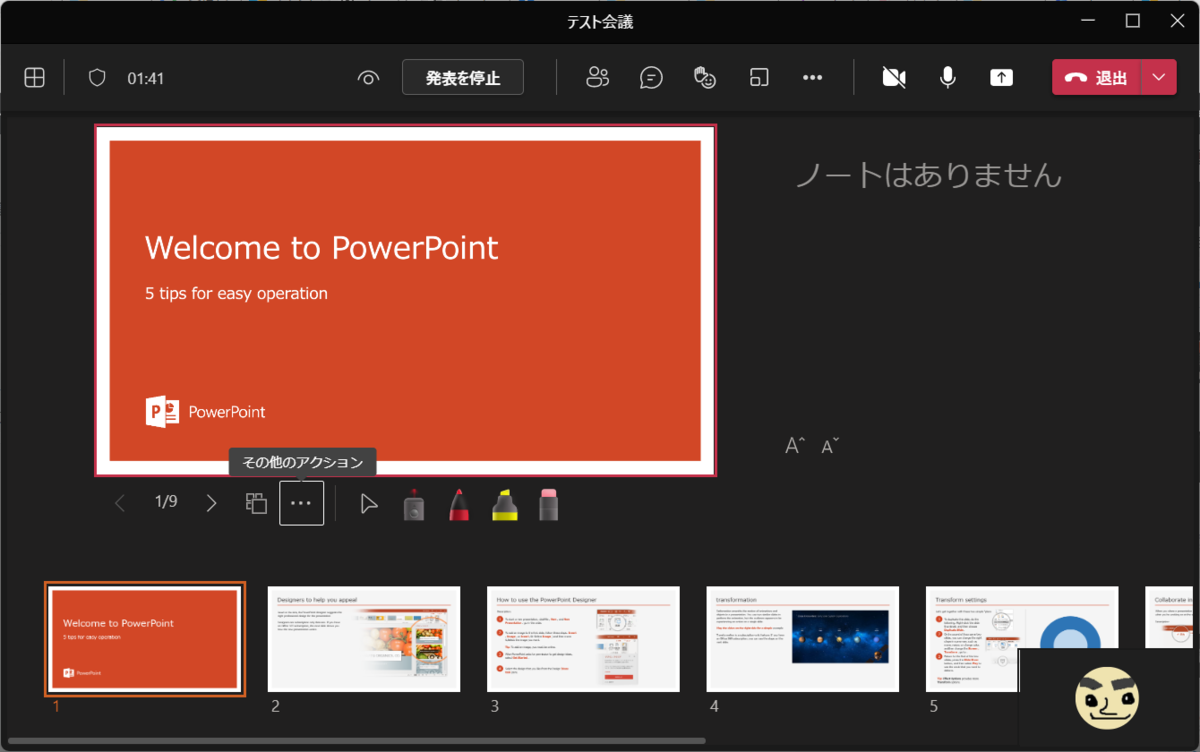Show participants people icon
Image resolution: width=1200 pixels, height=752 pixels.
(x=598, y=78)
